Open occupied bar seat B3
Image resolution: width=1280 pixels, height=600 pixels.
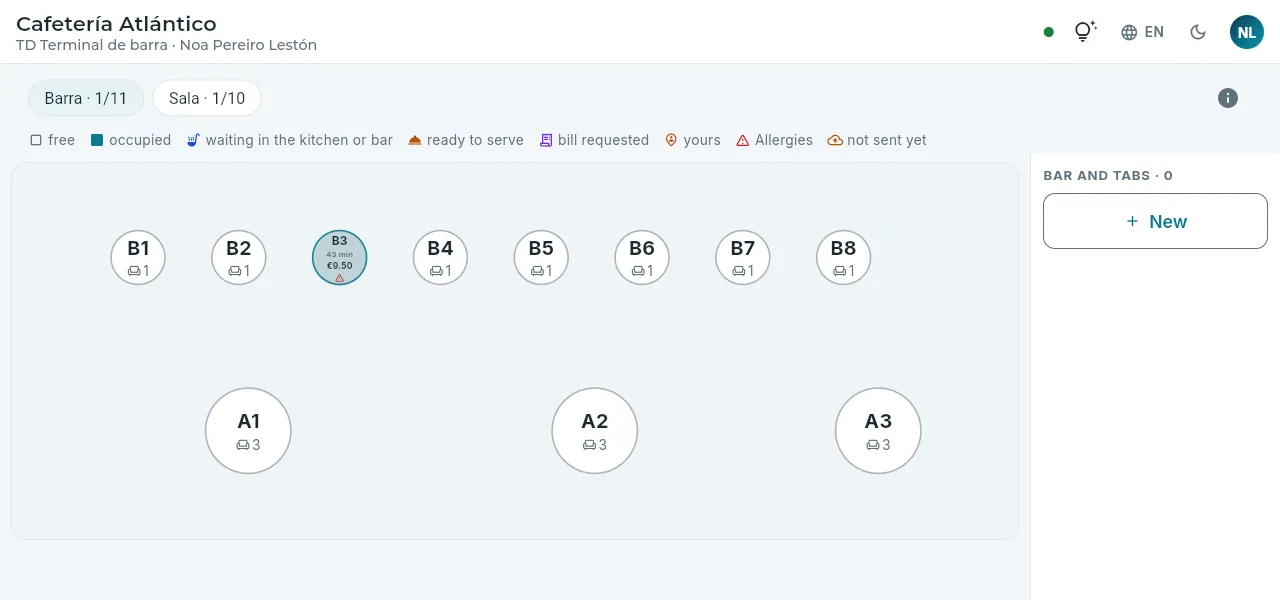pyautogui.click(x=340, y=258)
